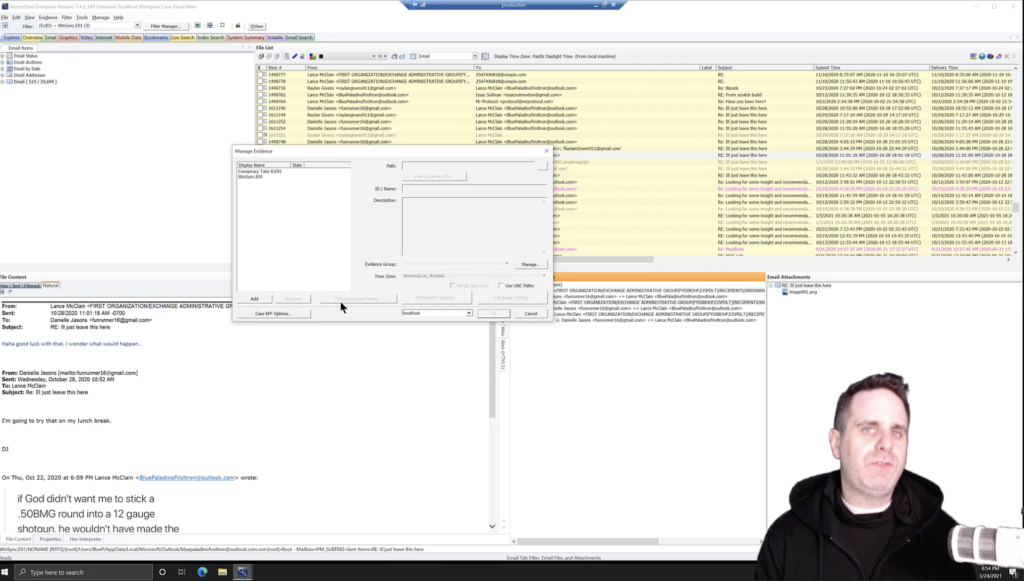Collapse the Email Attachments tree node
1024x581 pixels.
(x=771, y=286)
